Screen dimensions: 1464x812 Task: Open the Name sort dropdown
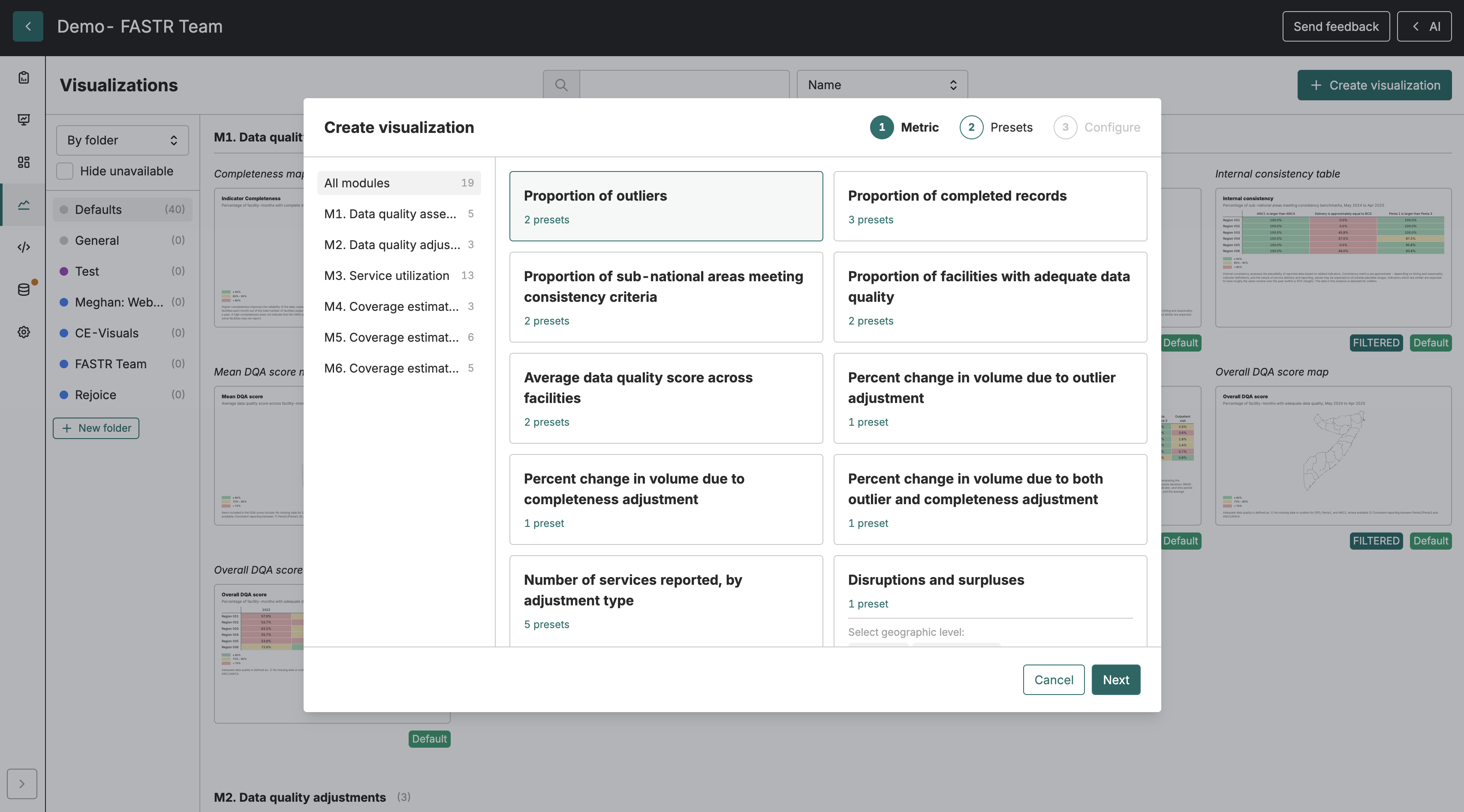[x=882, y=84]
